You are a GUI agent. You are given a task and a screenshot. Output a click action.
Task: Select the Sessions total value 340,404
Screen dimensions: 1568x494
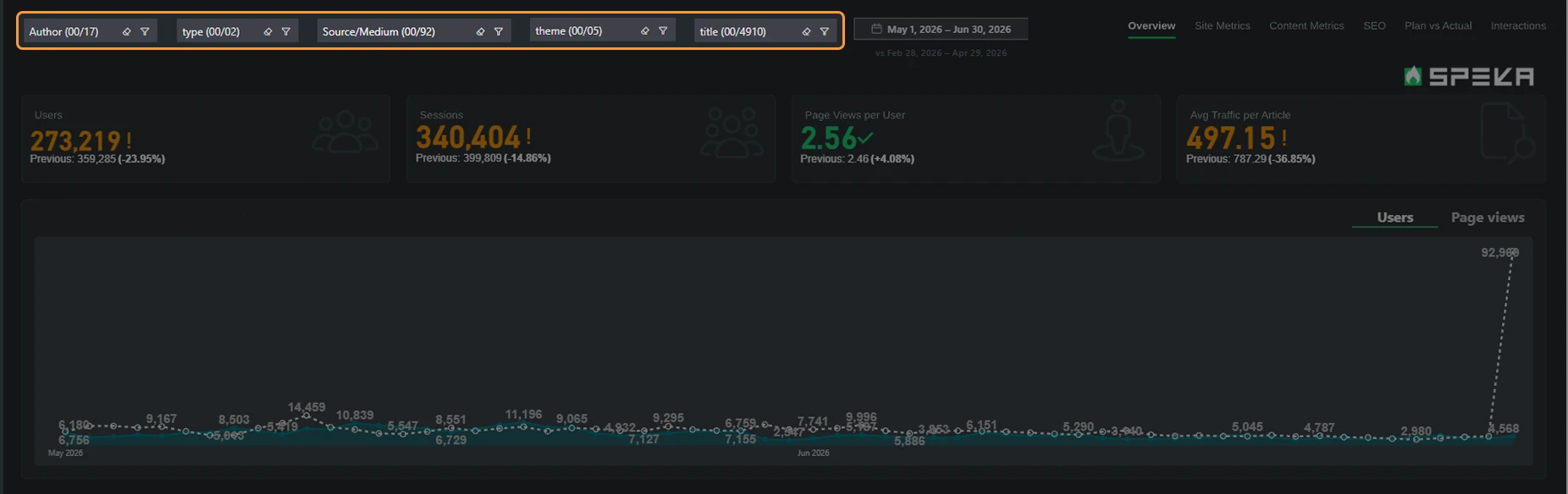(x=468, y=137)
